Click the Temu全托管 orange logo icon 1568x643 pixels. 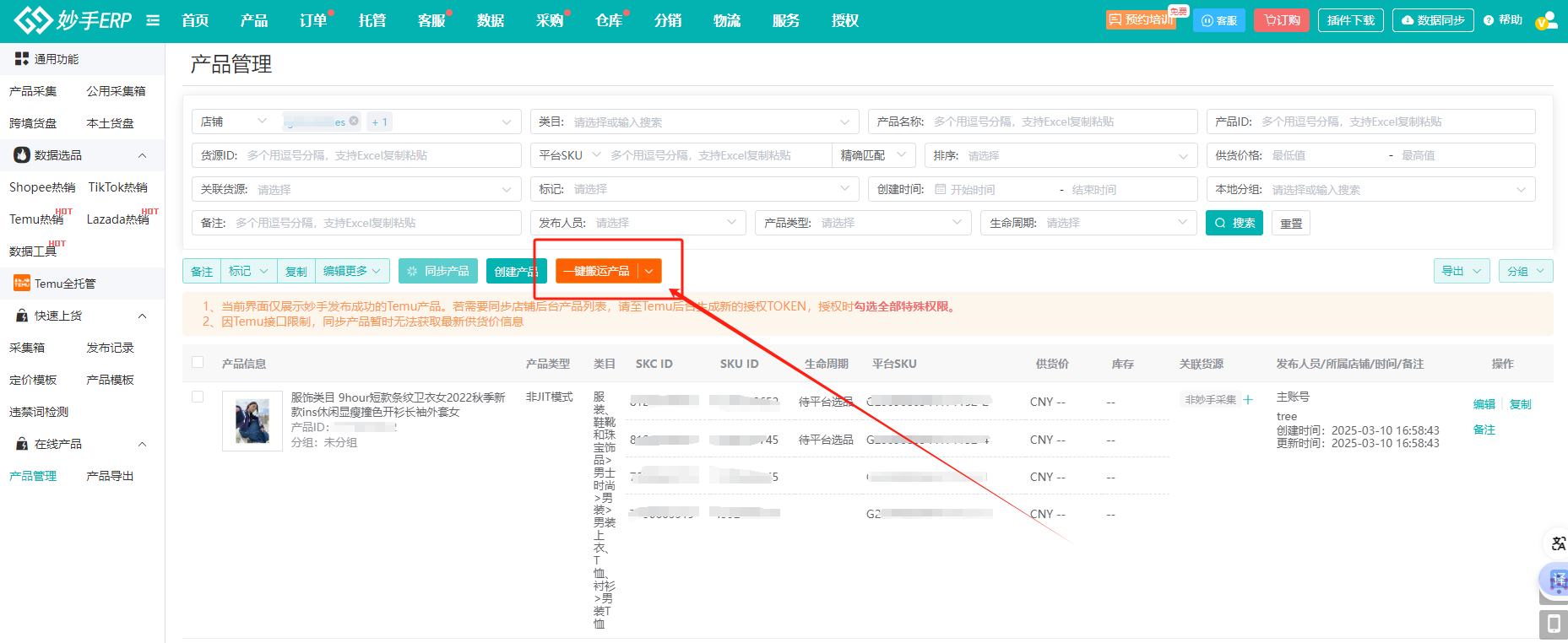(x=22, y=284)
